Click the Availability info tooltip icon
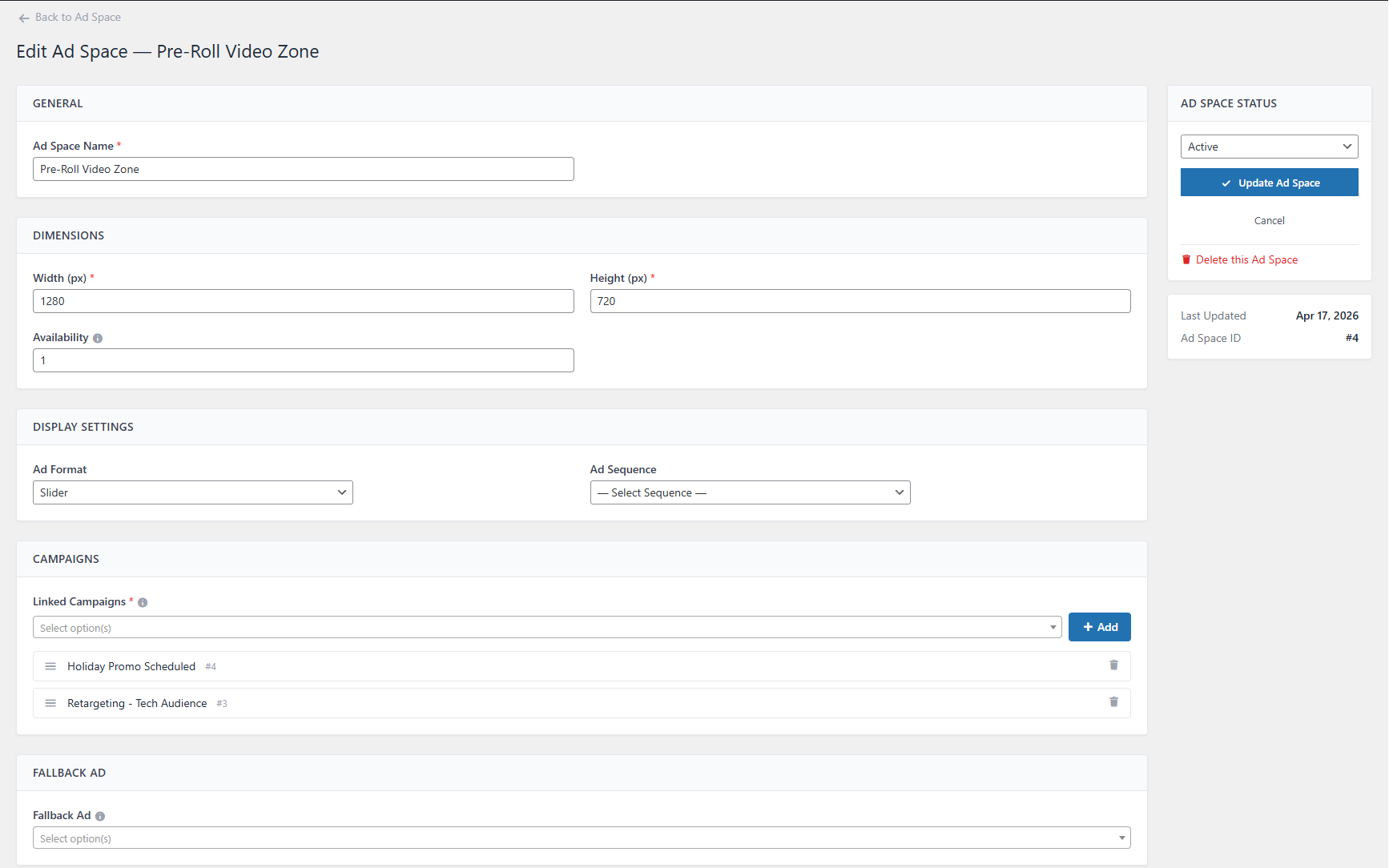1389x868 pixels. 98,339
